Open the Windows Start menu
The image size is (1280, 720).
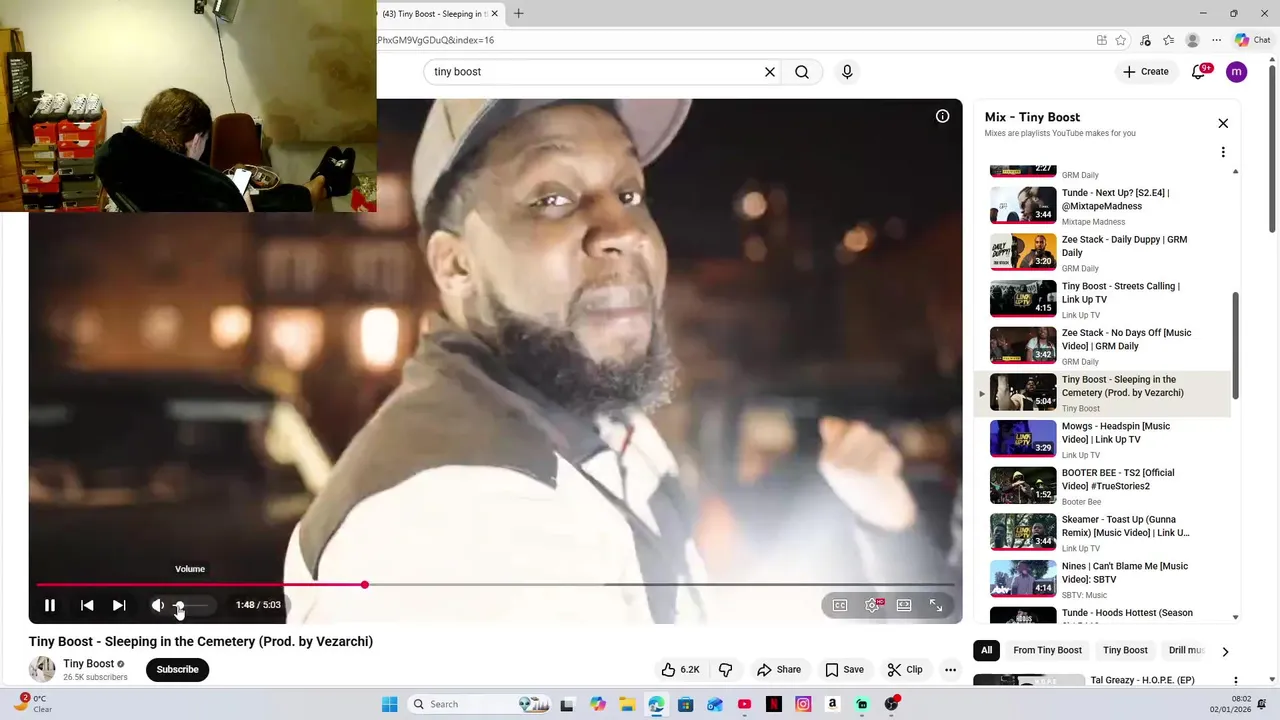[x=389, y=704]
